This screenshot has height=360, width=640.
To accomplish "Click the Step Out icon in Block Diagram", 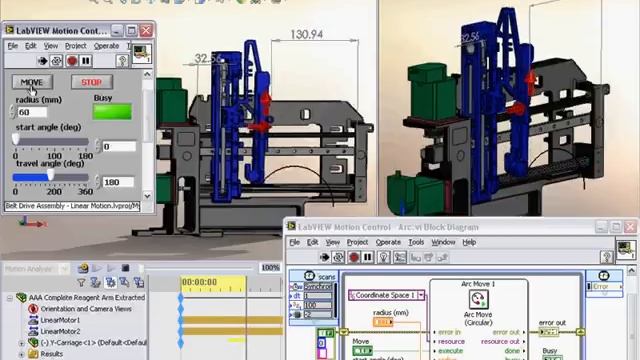I will [x=442, y=258].
